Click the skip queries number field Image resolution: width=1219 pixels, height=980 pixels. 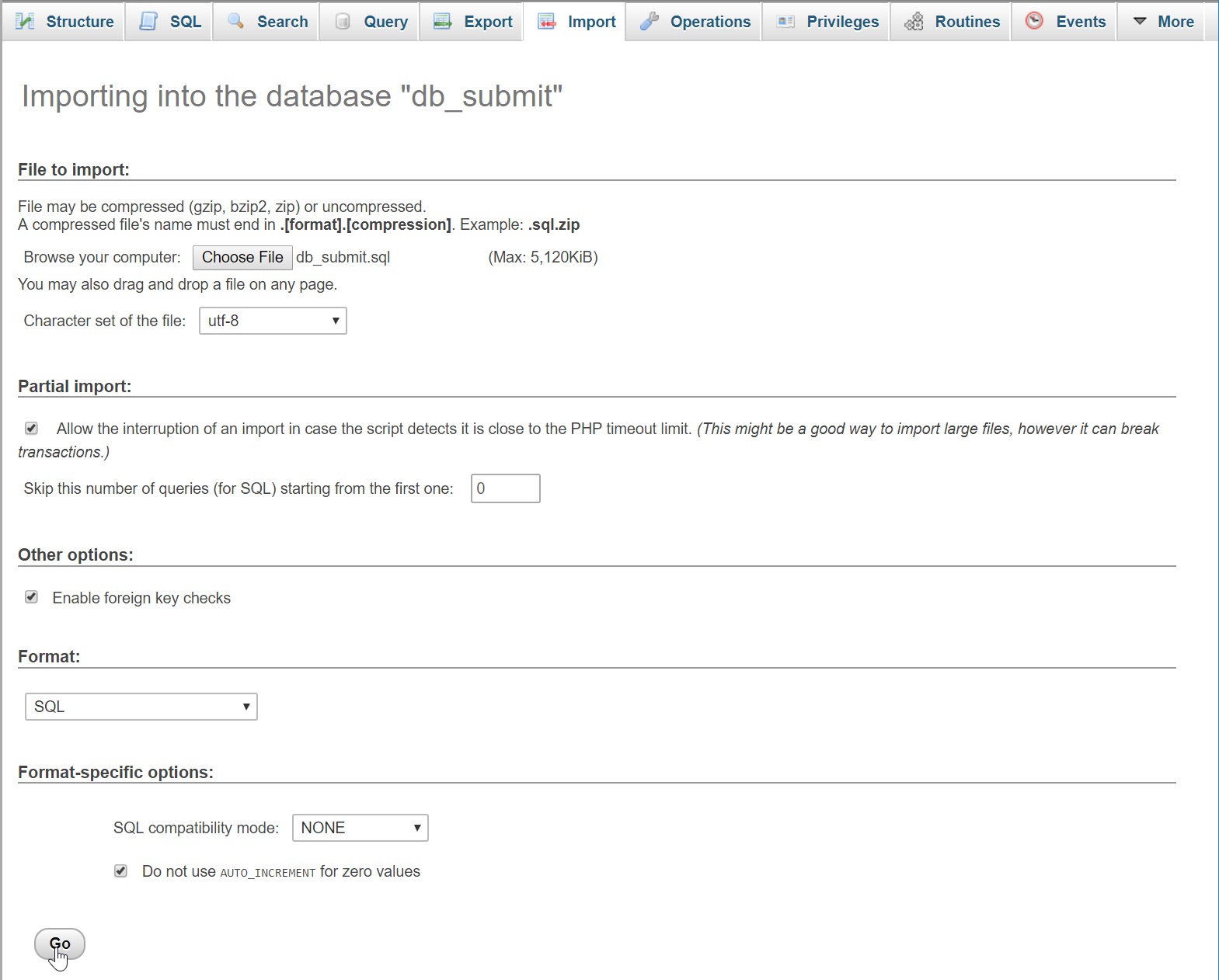pyautogui.click(x=505, y=488)
